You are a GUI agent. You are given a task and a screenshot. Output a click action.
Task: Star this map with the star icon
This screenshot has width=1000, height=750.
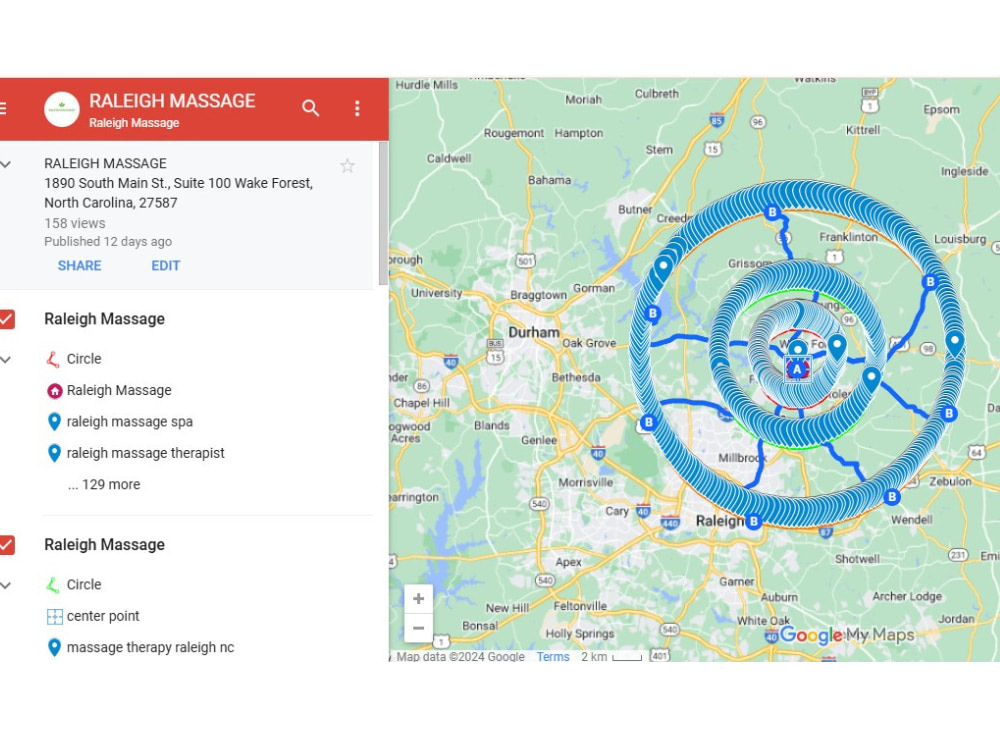pyautogui.click(x=347, y=166)
